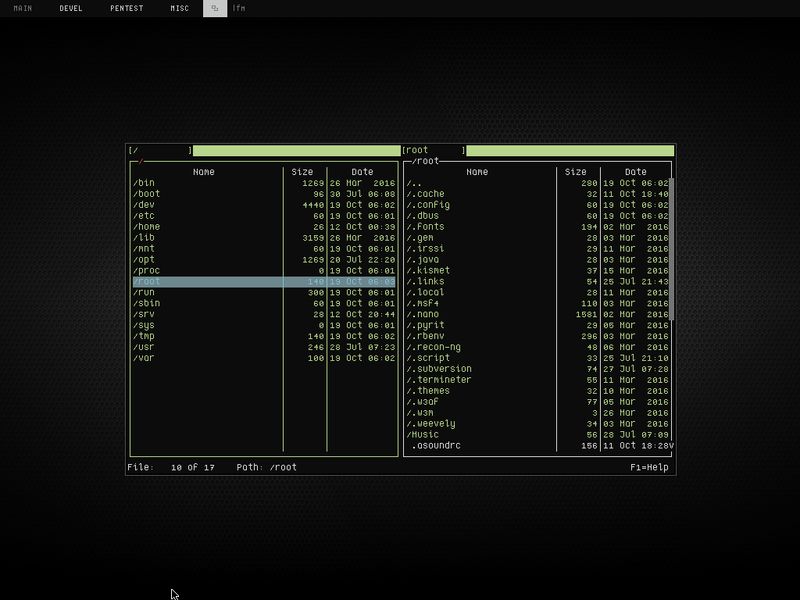Click the Name column header in left pane
Image resolution: width=800 pixels, height=600 pixels.
click(x=205, y=170)
